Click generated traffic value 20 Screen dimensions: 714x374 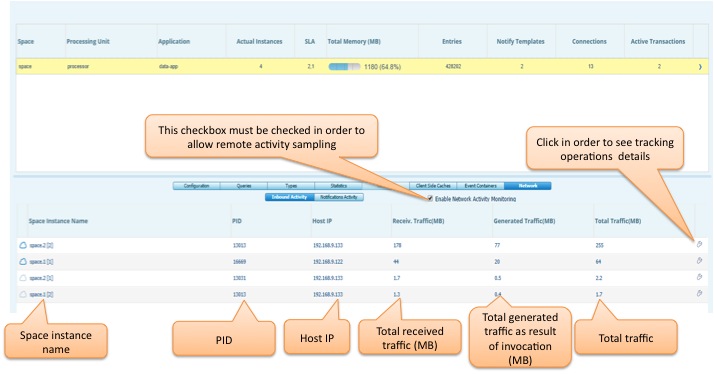click(497, 261)
